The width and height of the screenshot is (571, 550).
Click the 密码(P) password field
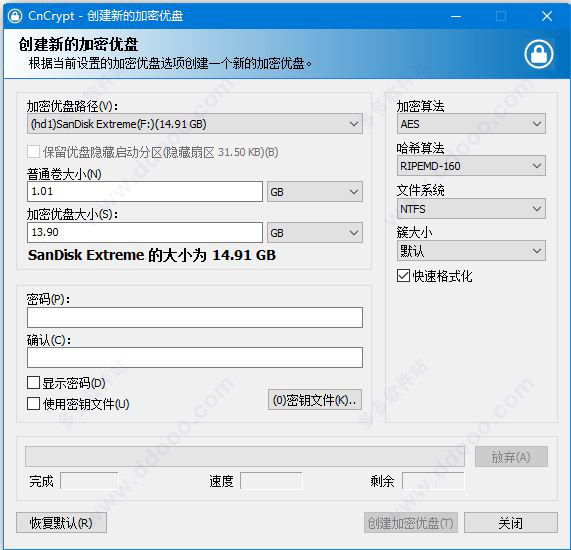[x=195, y=317]
